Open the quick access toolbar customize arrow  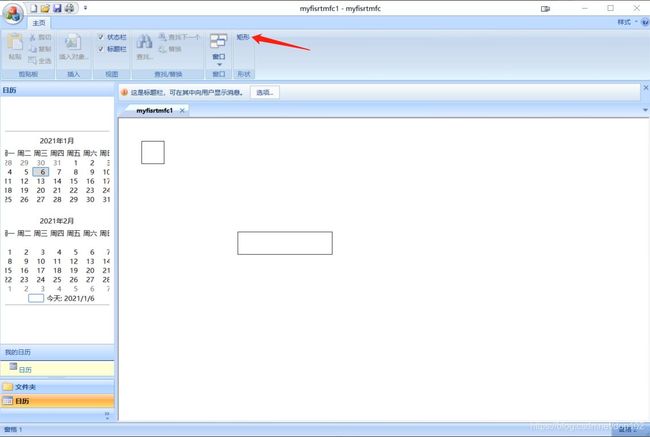(85, 8)
